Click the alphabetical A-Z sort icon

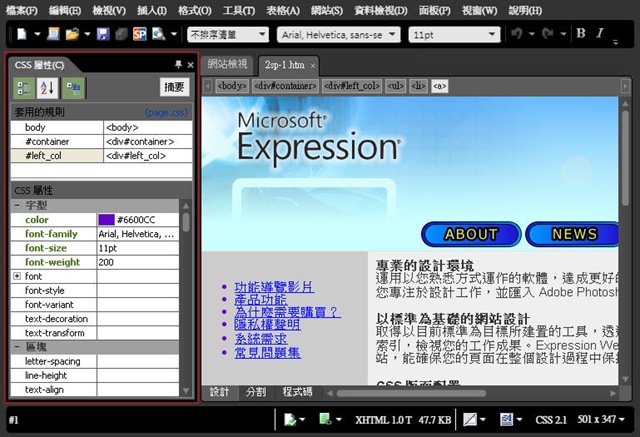(47, 88)
